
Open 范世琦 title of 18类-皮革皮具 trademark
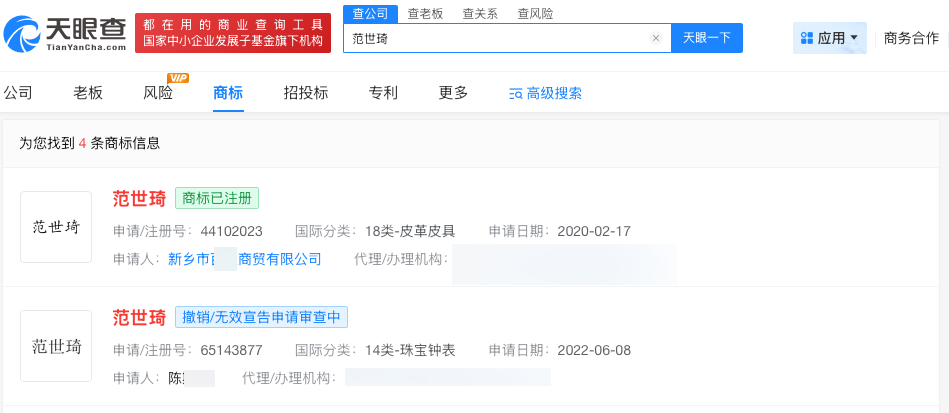(x=139, y=198)
